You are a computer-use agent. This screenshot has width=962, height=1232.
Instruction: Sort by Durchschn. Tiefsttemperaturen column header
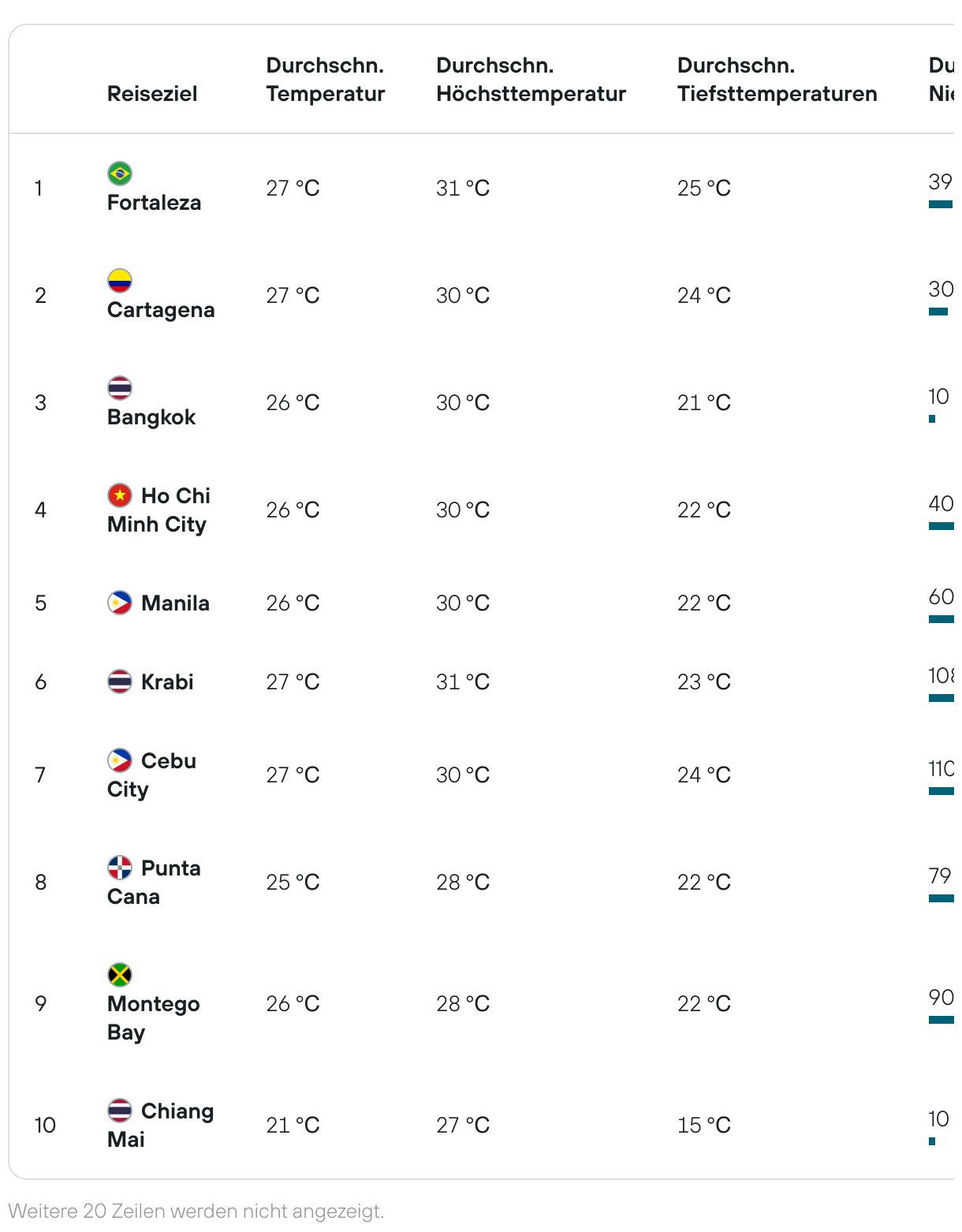click(777, 80)
